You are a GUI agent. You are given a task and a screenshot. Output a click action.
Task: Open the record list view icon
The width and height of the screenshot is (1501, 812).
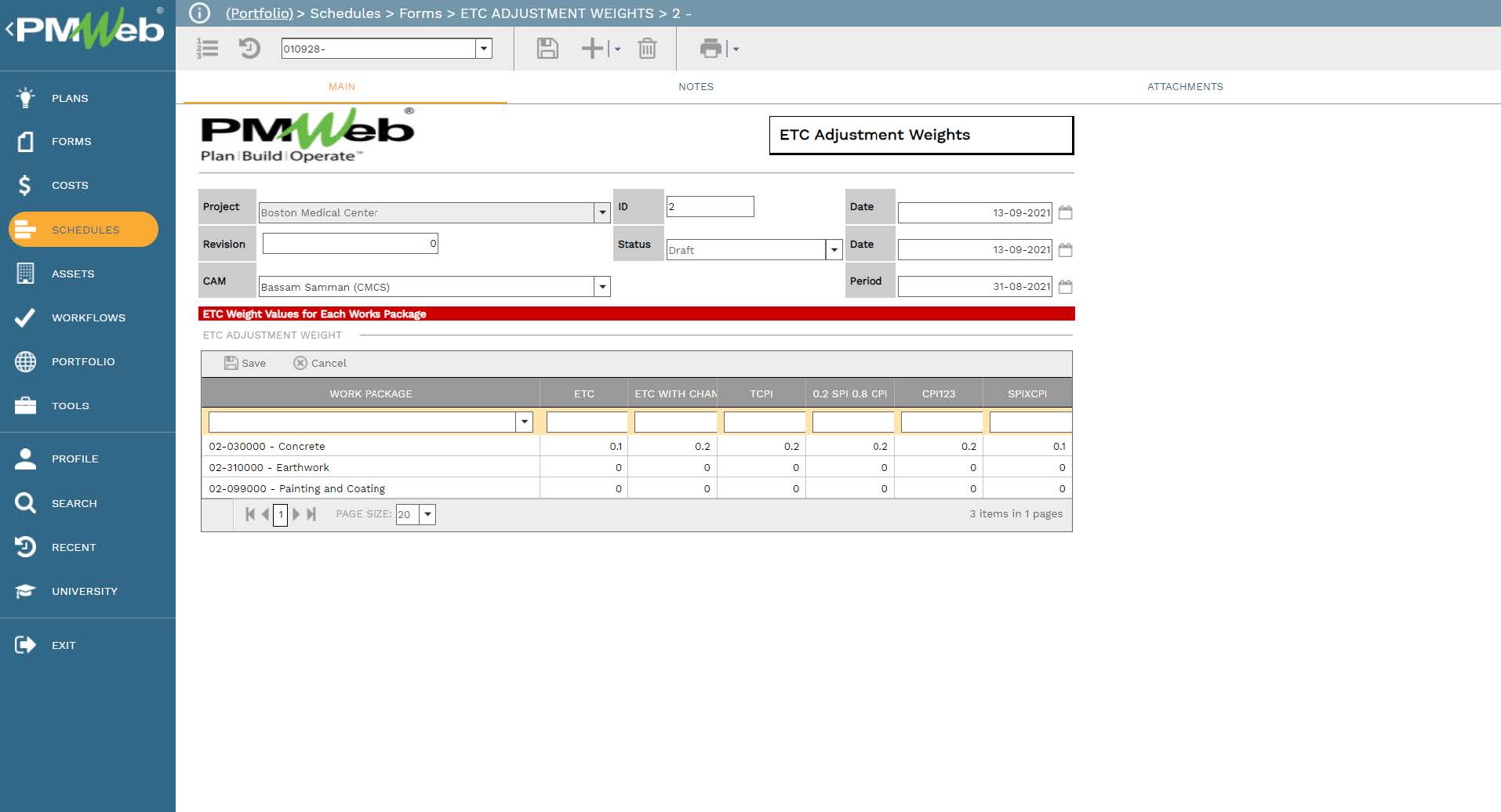[x=207, y=49]
